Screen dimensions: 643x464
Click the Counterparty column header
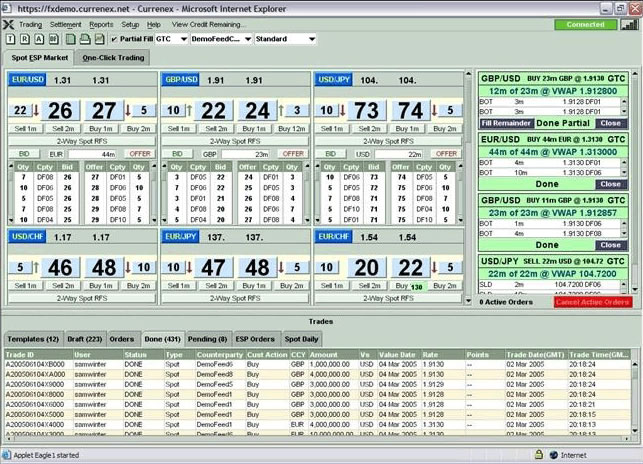(220, 355)
